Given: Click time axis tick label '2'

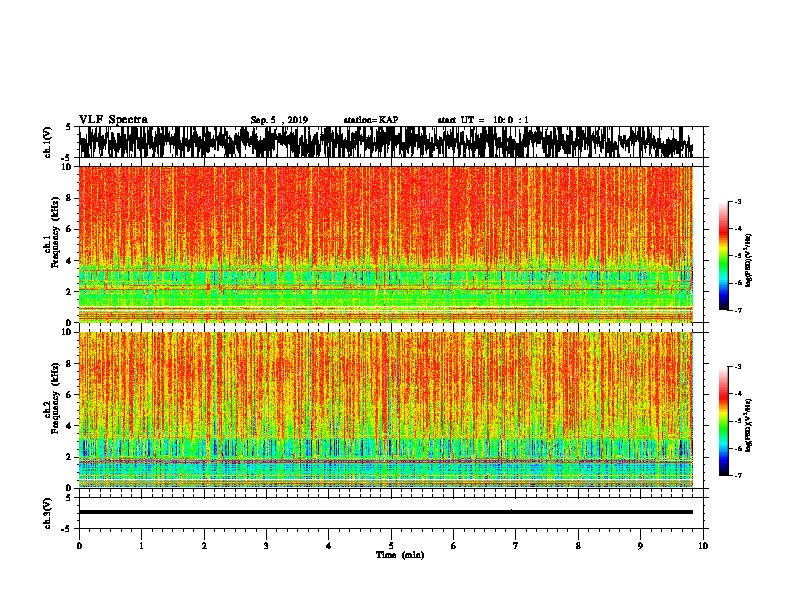Looking at the screenshot, I should click(204, 546).
